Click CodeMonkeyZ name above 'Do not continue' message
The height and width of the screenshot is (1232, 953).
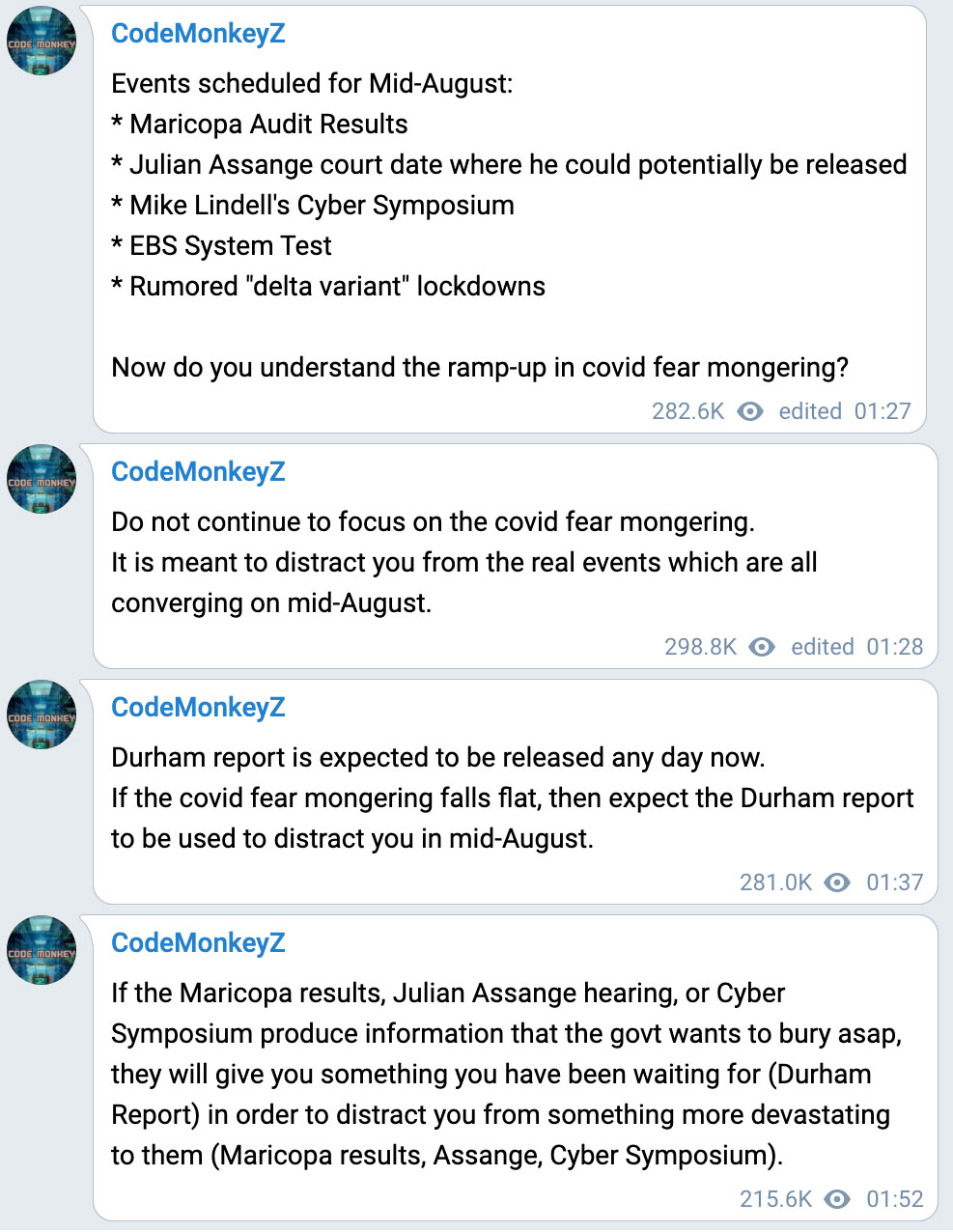(198, 472)
